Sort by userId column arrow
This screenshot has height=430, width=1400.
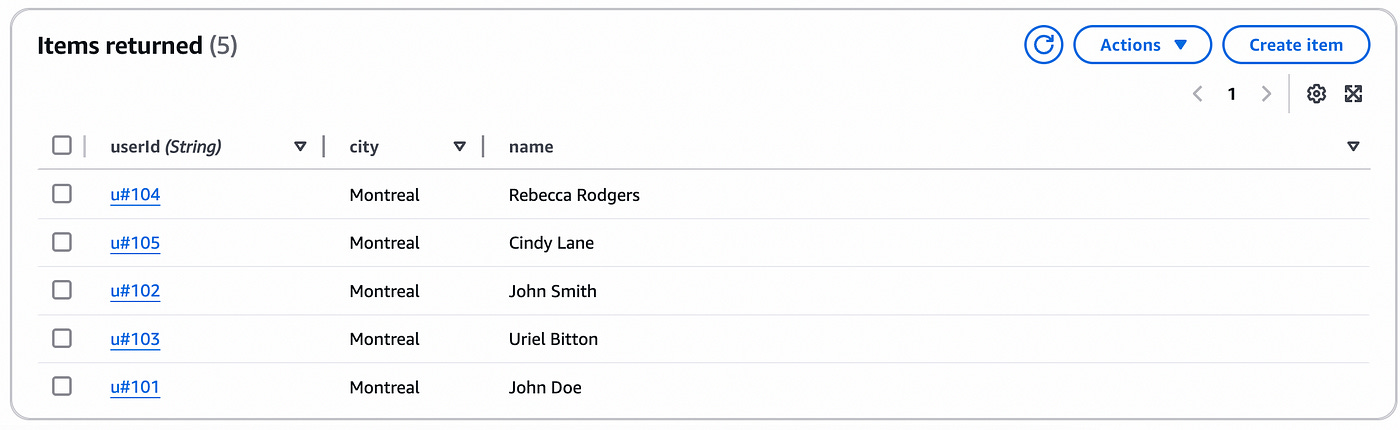pos(300,147)
